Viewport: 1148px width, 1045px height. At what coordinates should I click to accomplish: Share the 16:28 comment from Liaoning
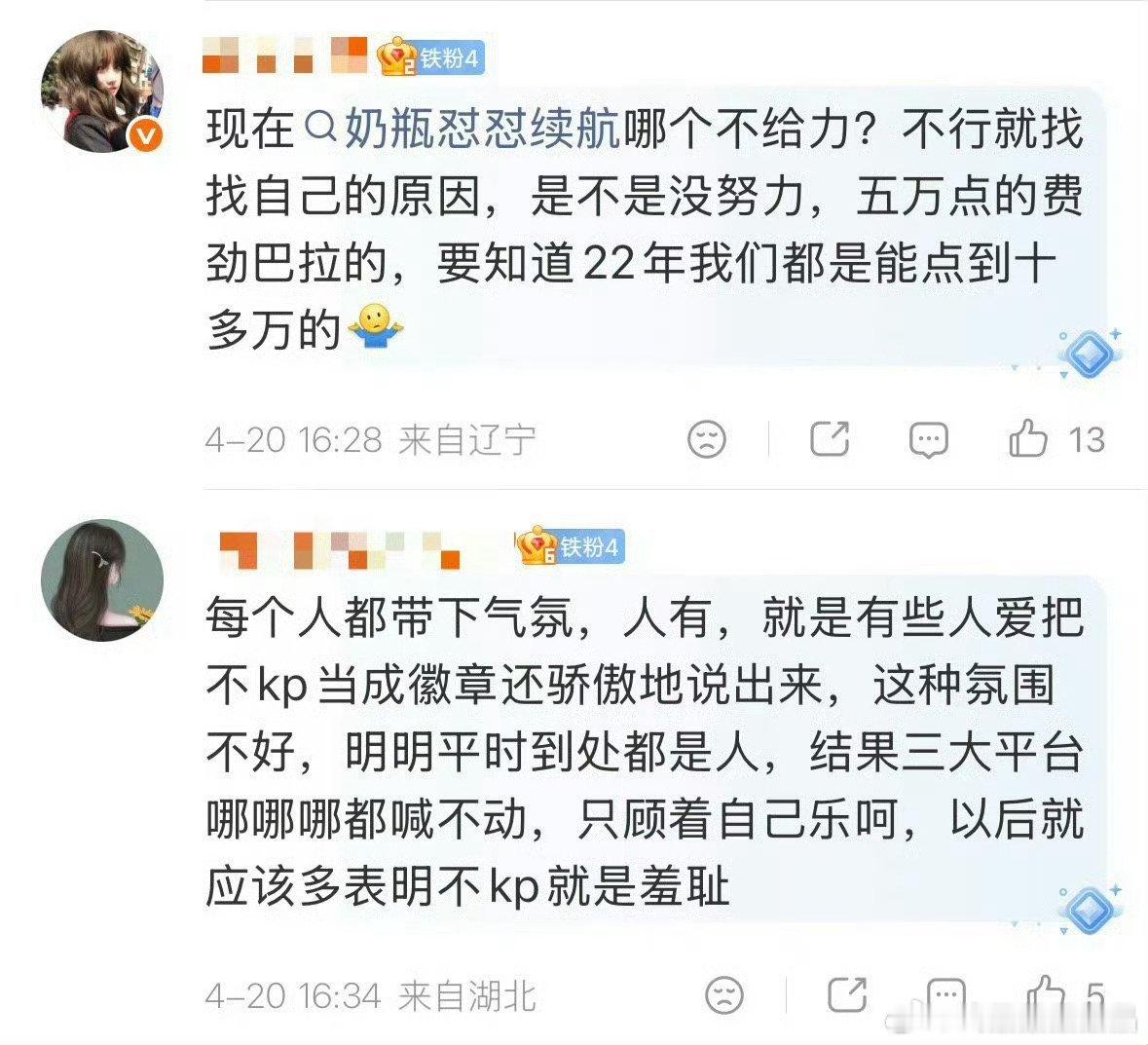[830, 439]
